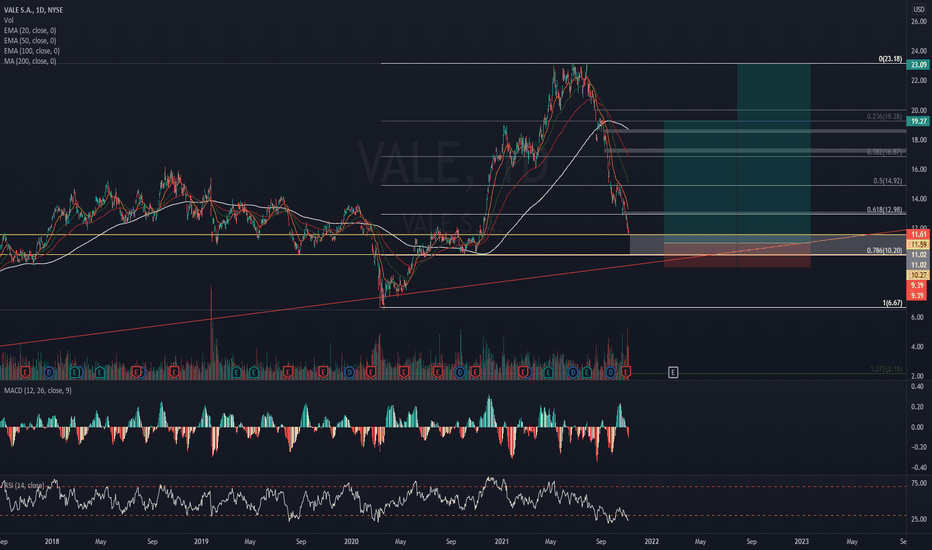The image size is (932, 550).
Task: Click the yellow 11.59 price label
Action: point(918,244)
